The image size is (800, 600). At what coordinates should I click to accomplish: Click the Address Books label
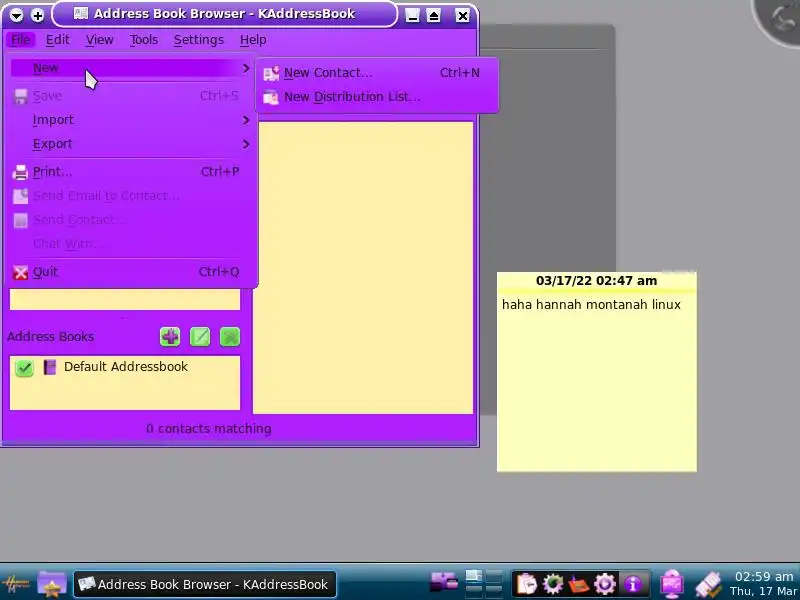[51, 337]
